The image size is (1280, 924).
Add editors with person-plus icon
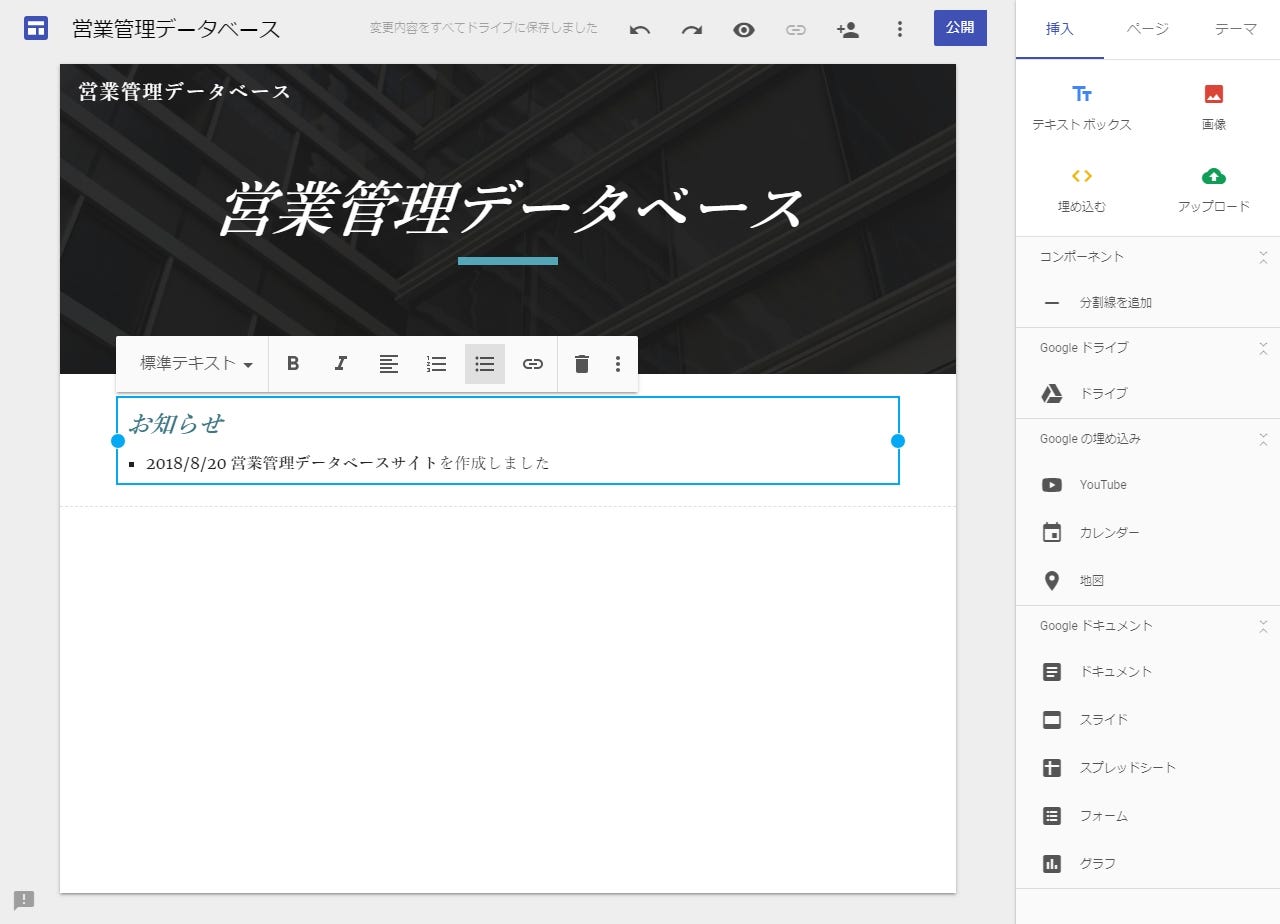click(x=848, y=29)
